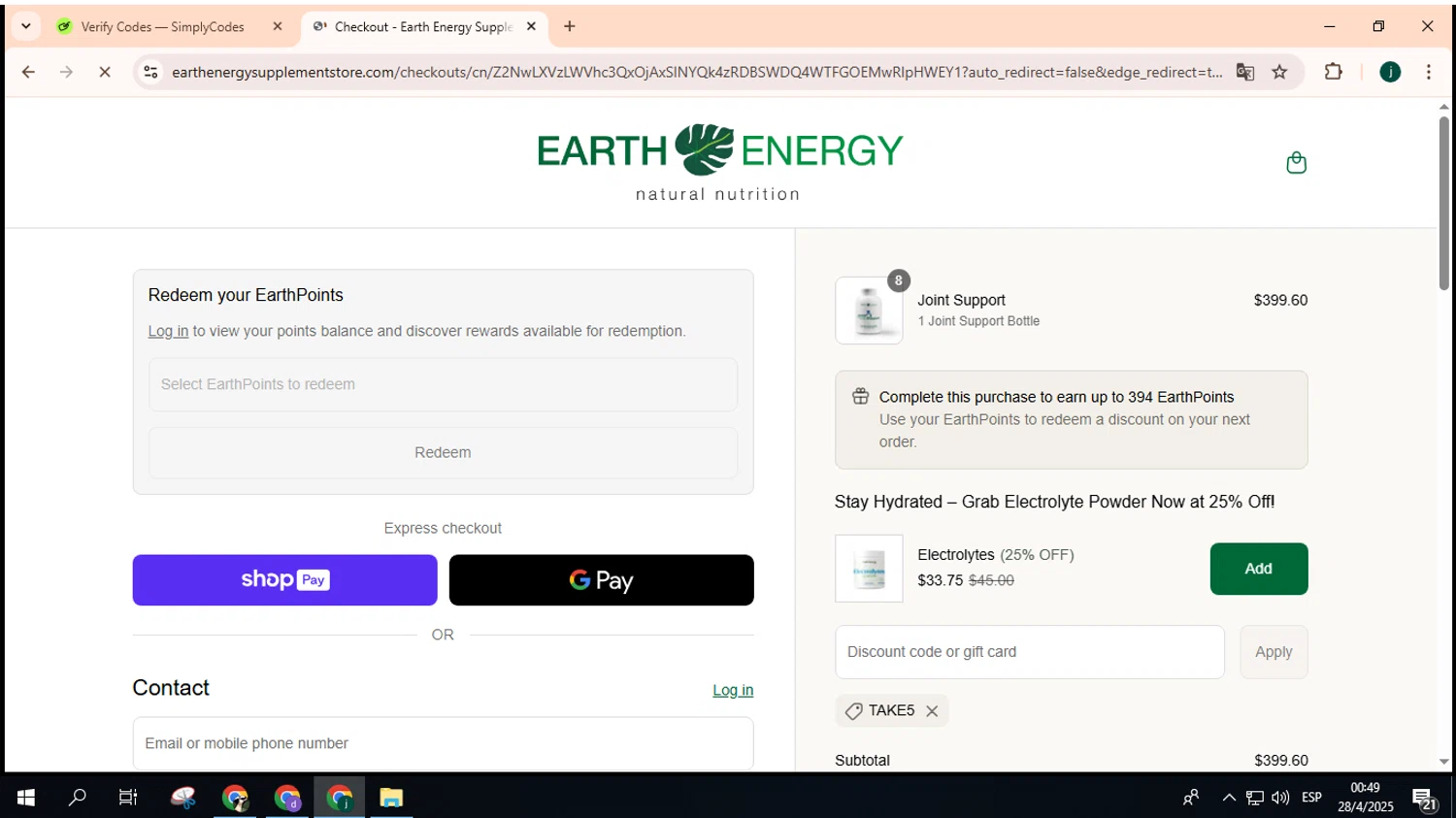Close the Checkout tab

coord(531,27)
